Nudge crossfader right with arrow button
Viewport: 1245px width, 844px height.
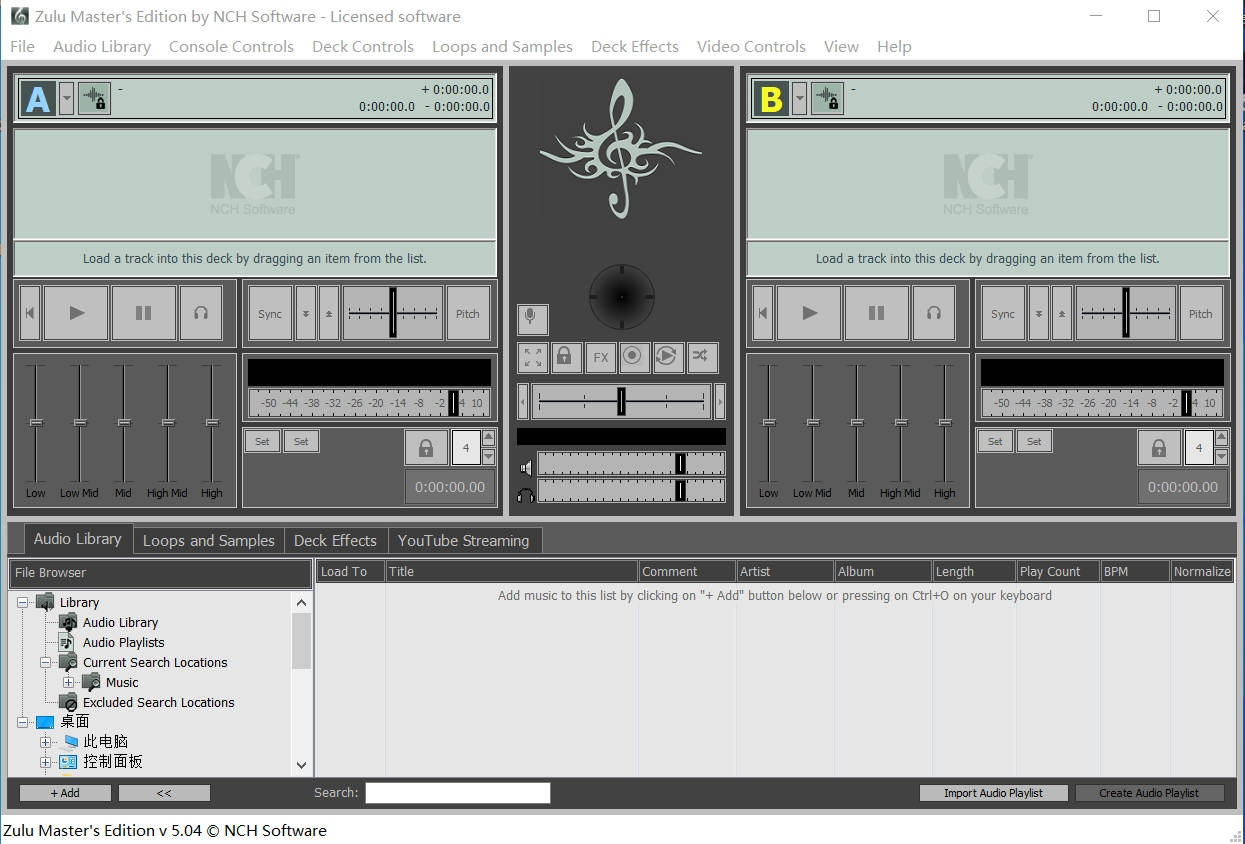(720, 401)
